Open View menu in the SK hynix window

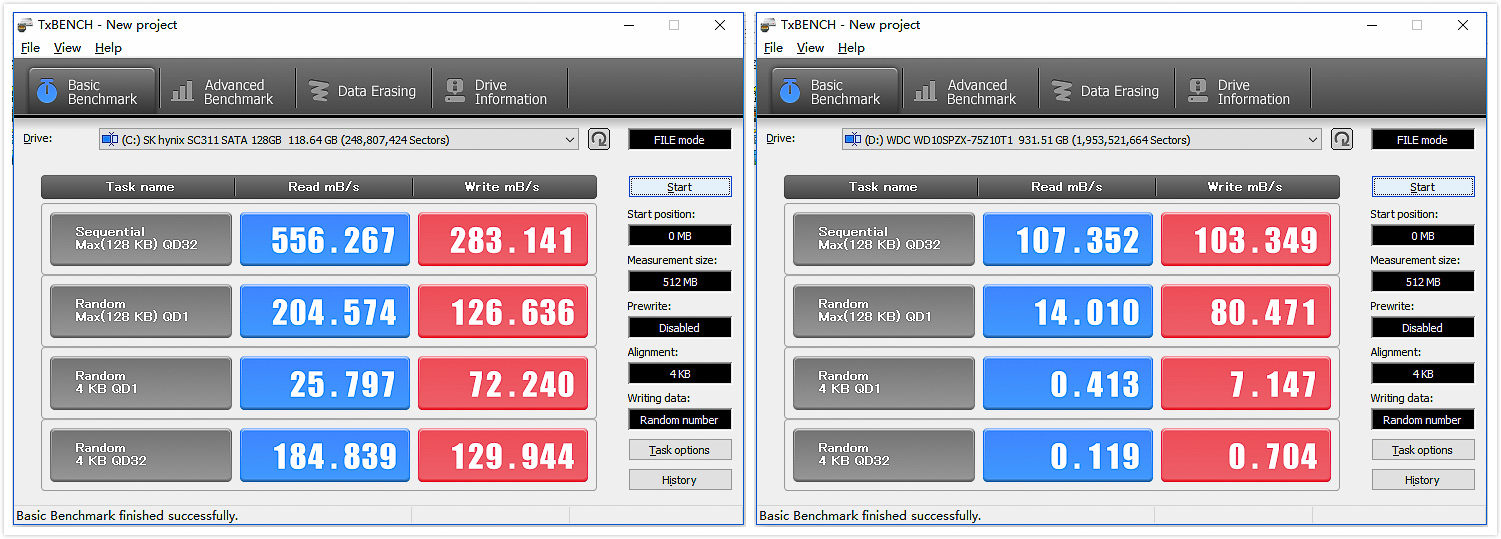point(67,48)
